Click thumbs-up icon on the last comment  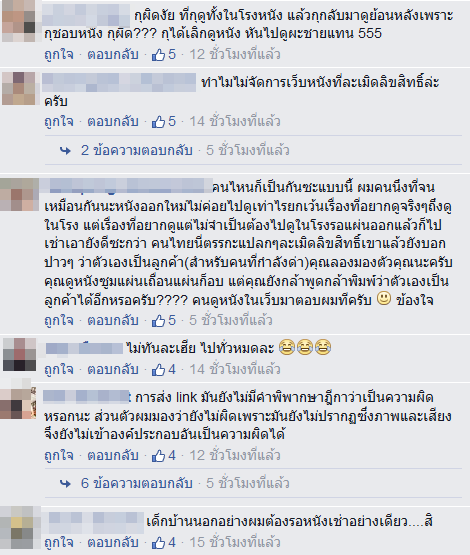click(x=158, y=543)
